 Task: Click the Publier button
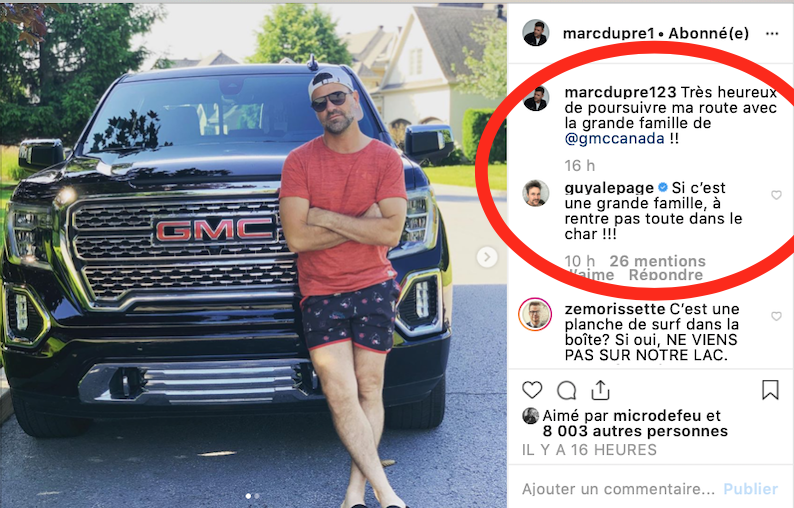(750, 489)
